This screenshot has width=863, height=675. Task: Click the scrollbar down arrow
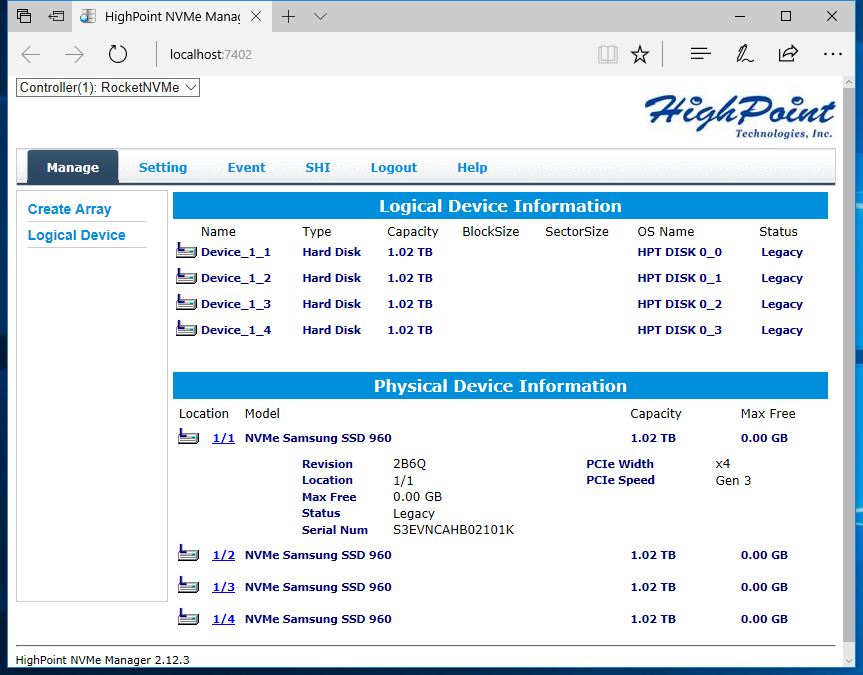pos(848,660)
